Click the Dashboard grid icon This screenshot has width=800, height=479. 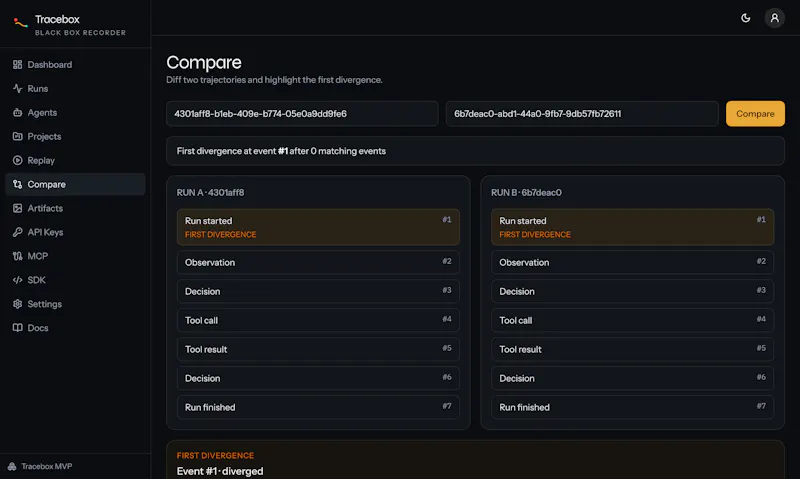(x=17, y=65)
